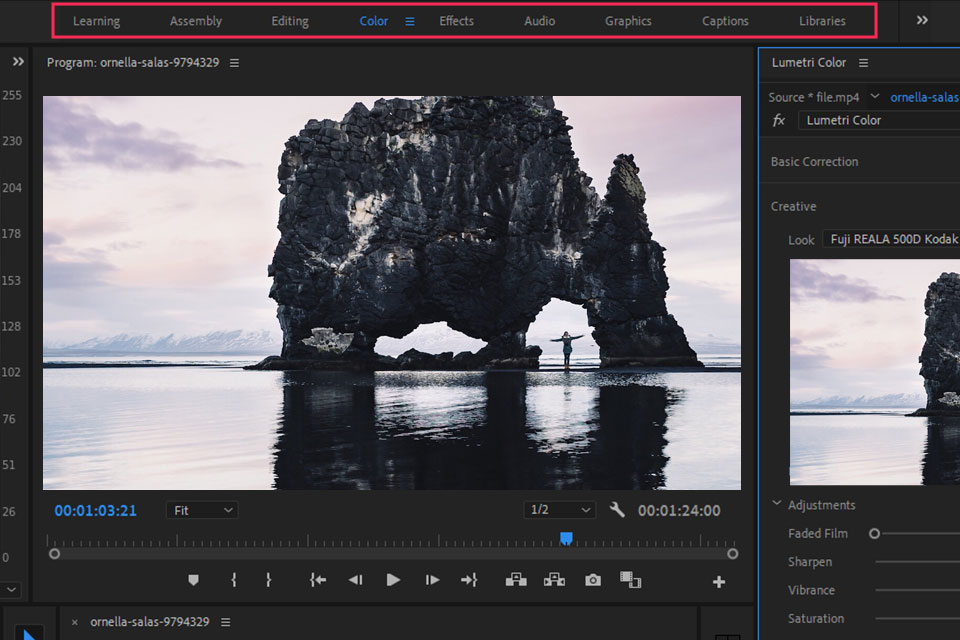Open the Button Editor plus icon
Image resolution: width=960 pixels, height=640 pixels.
718,581
